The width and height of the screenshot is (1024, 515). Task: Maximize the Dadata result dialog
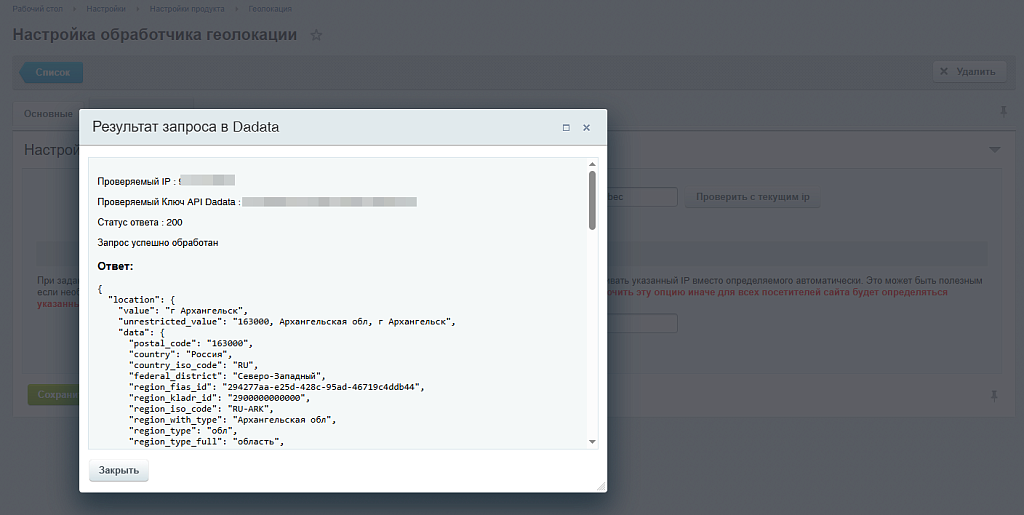pyautogui.click(x=566, y=128)
